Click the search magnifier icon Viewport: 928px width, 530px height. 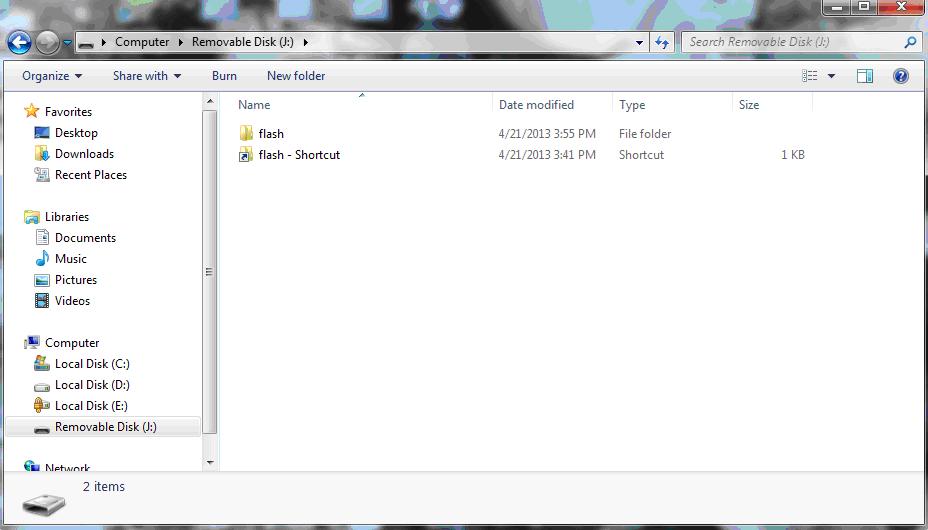tap(909, 42)
